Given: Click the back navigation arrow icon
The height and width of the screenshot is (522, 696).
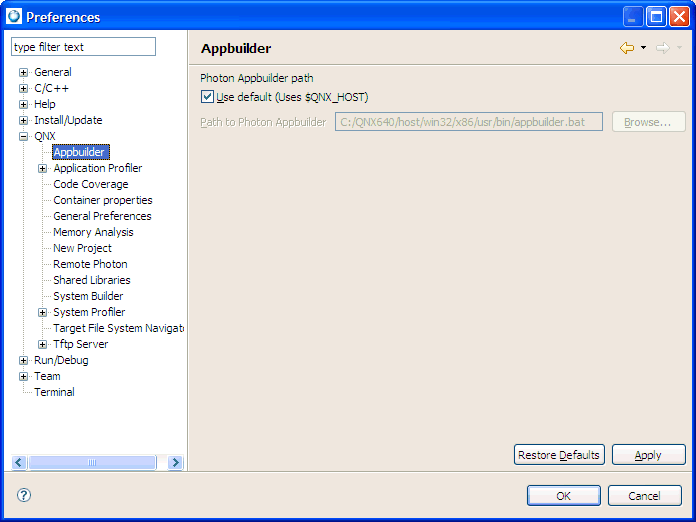Looking at the screenshot, I should [626, 48].
